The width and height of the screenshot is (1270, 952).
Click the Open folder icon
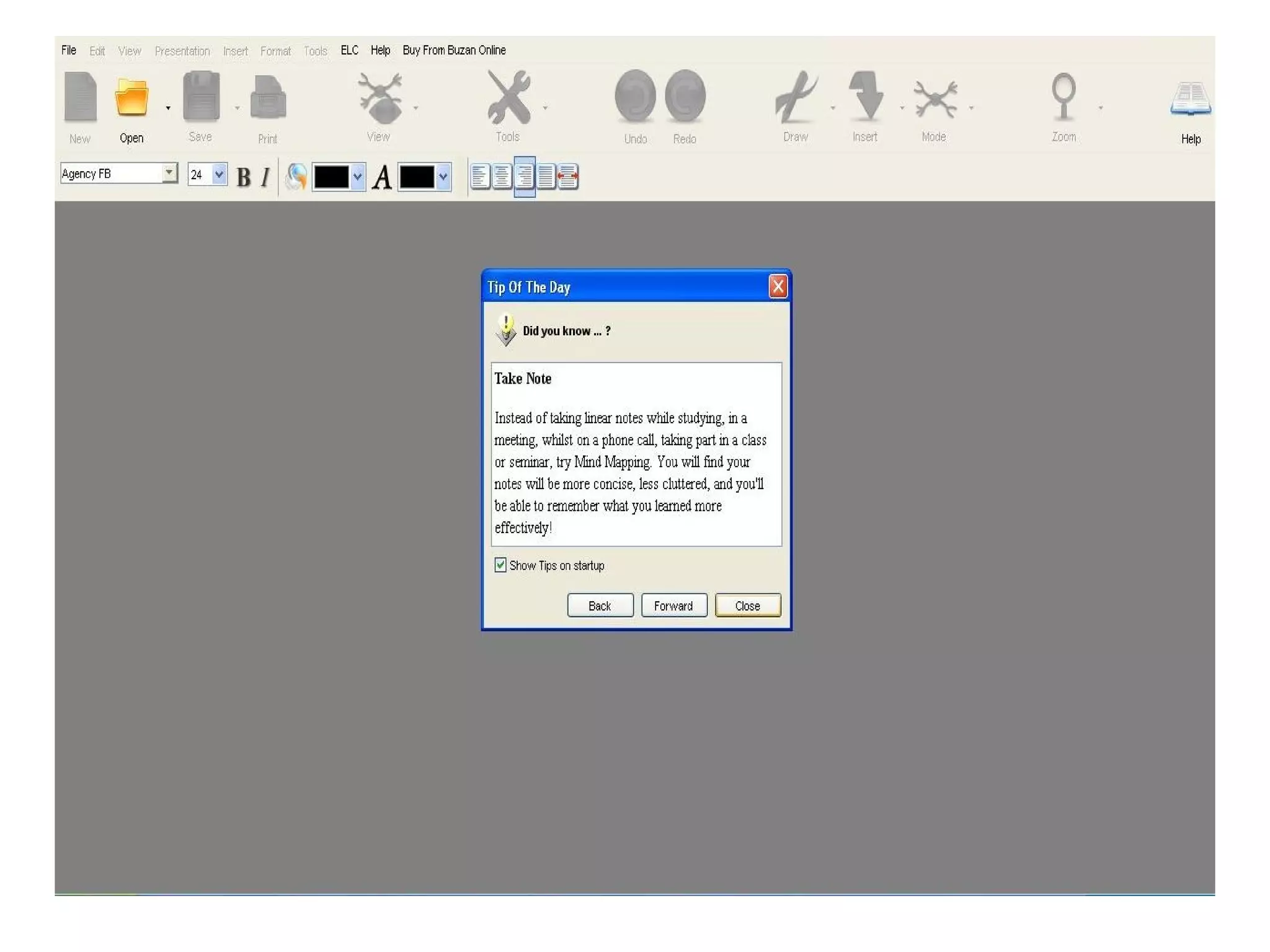[131, 98]
